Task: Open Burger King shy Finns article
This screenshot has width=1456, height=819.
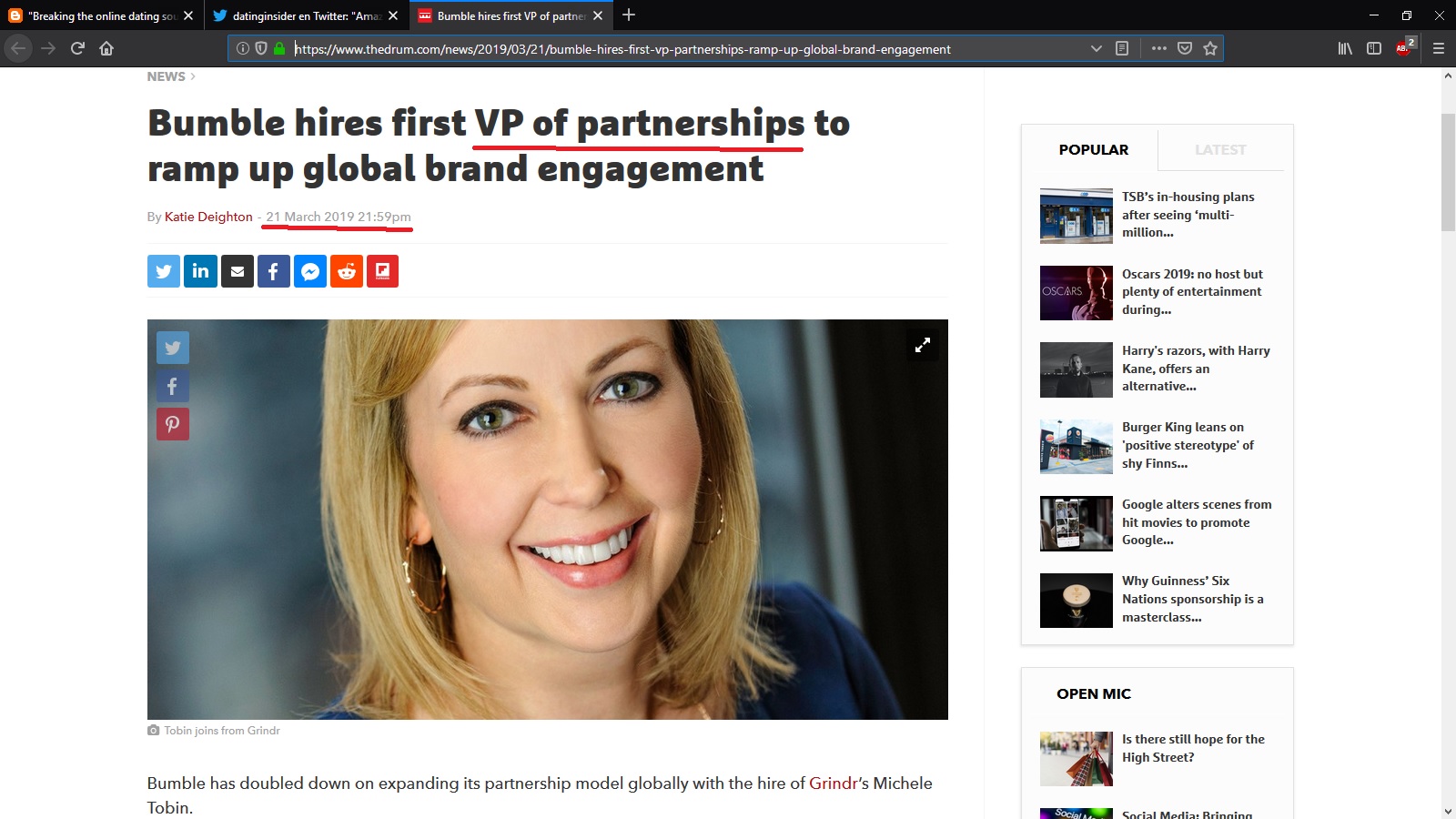Action: (1188, 445)
